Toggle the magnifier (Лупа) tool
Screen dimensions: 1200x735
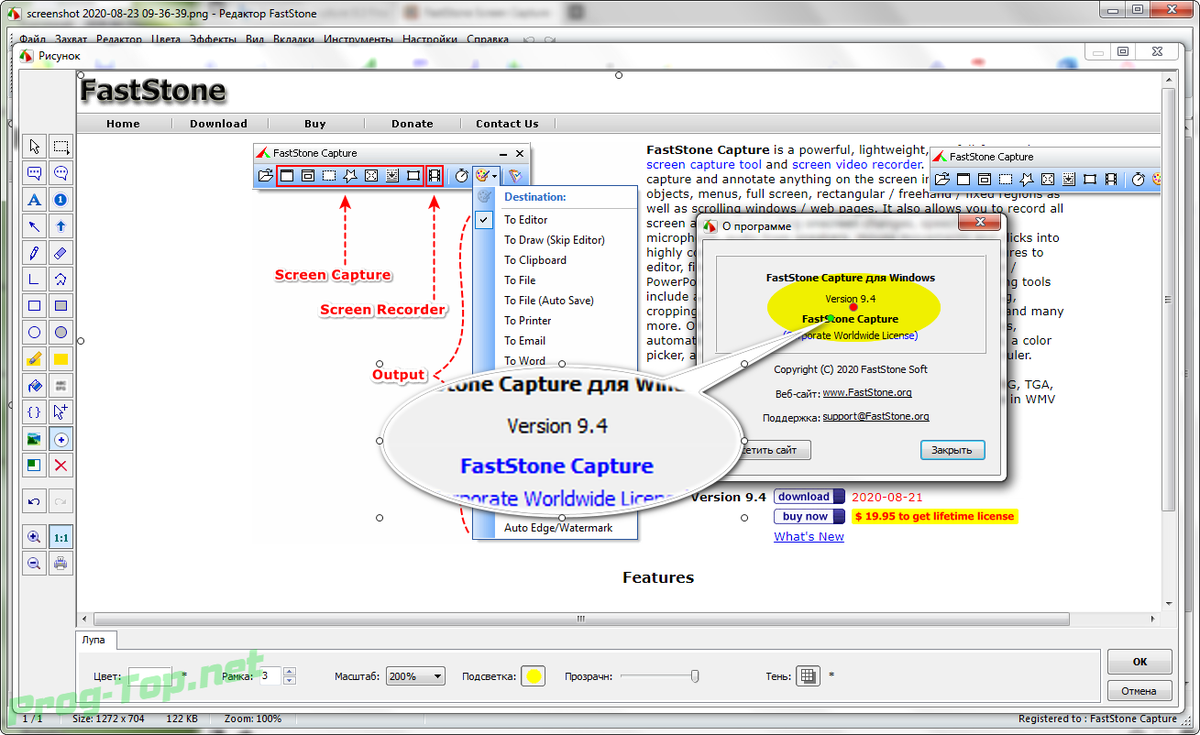tap(61, 439)
